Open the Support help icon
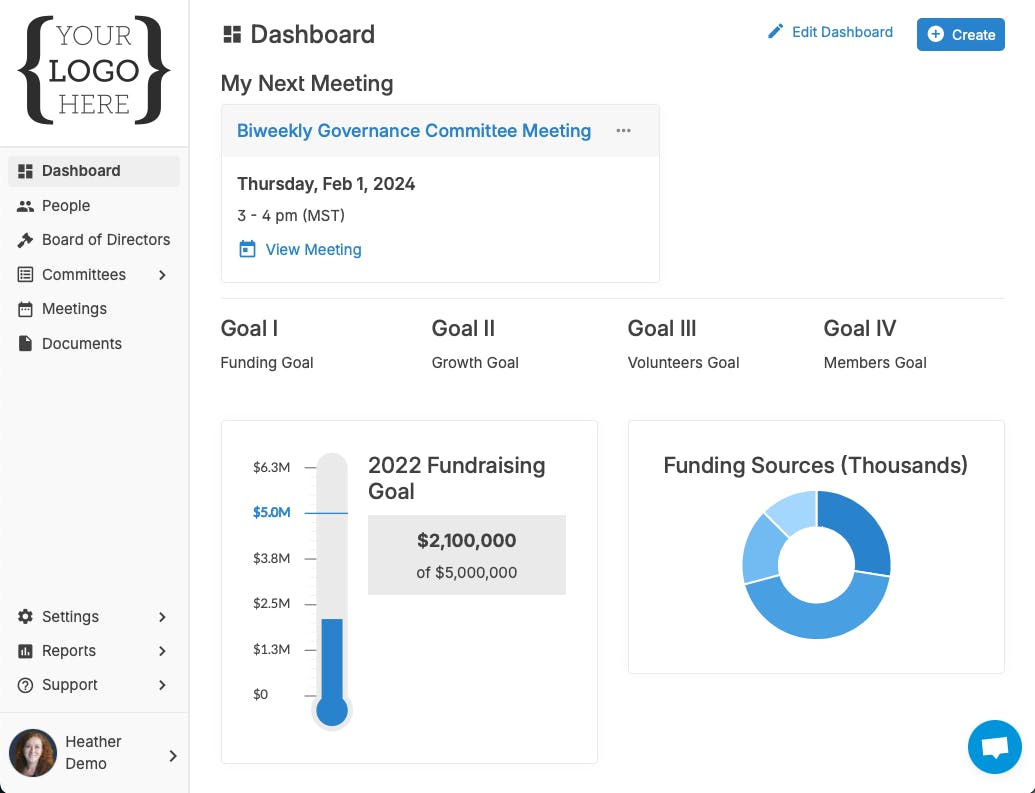The width and height of the screenshot is (1035, 793). [x=24, y=685]
